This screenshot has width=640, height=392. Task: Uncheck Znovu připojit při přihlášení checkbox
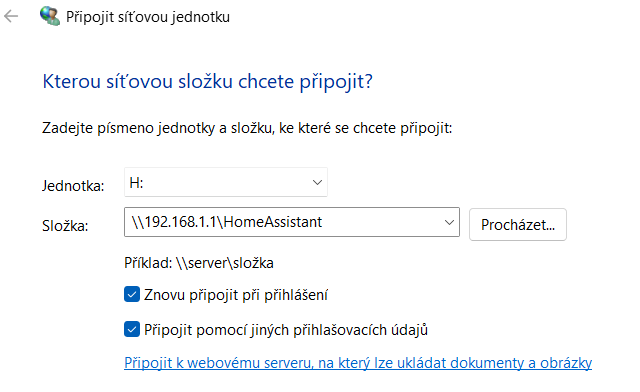pyautogui.click(x=132, y=294)
